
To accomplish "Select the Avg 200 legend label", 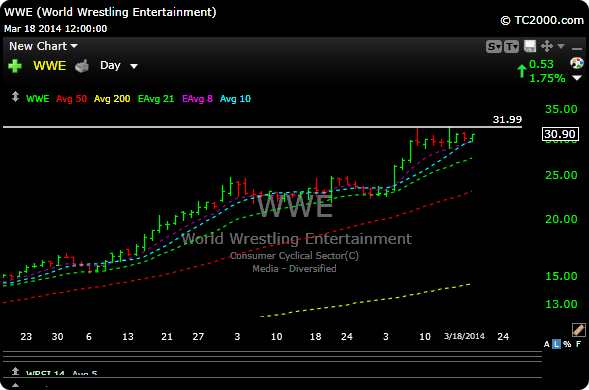I will [x=112, y=99].
